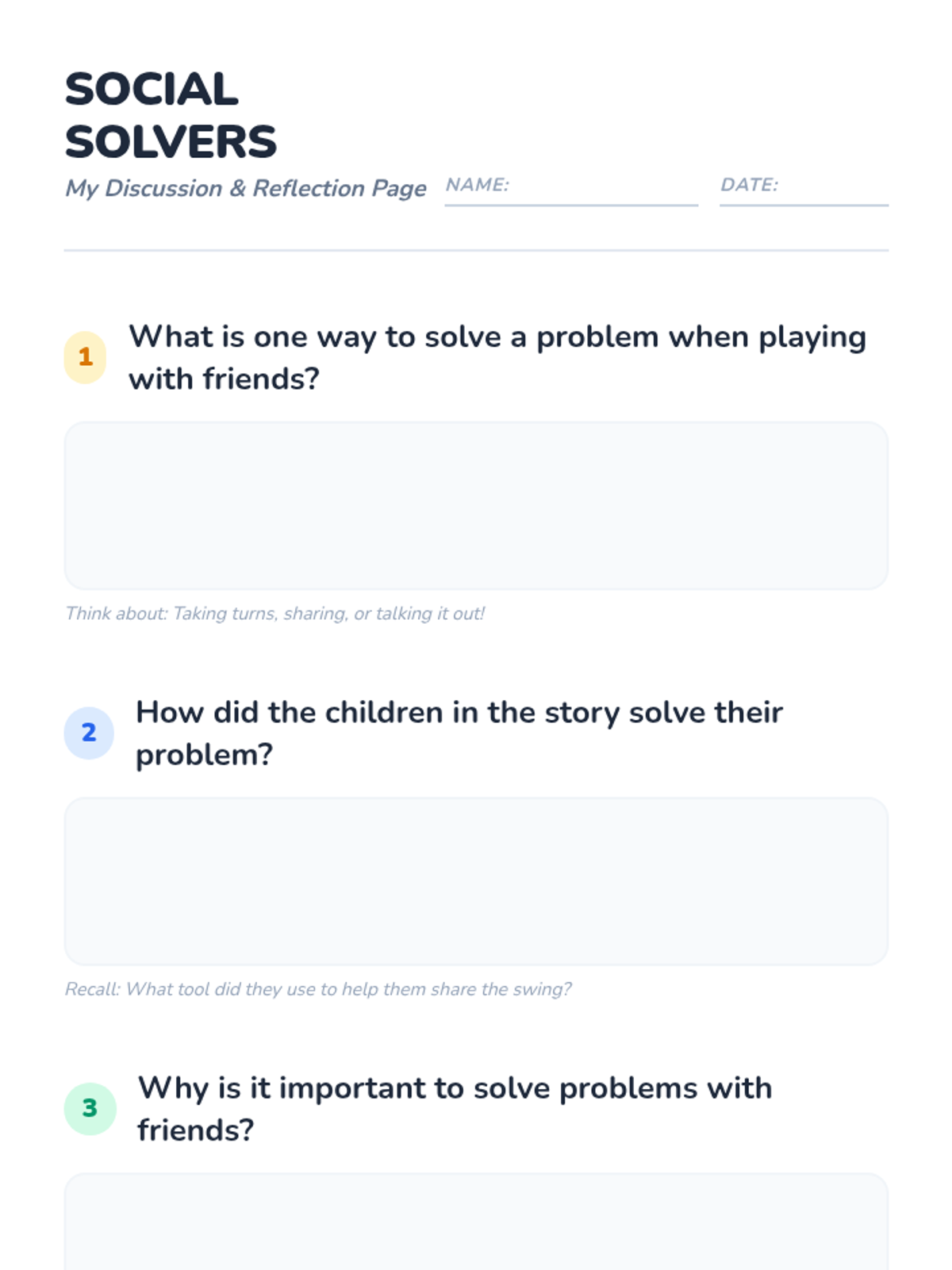This screenshot has height=1270, width=952.
Task: Click the 'Think about: Taking turns' hint
Action: [x=274, y=614]
